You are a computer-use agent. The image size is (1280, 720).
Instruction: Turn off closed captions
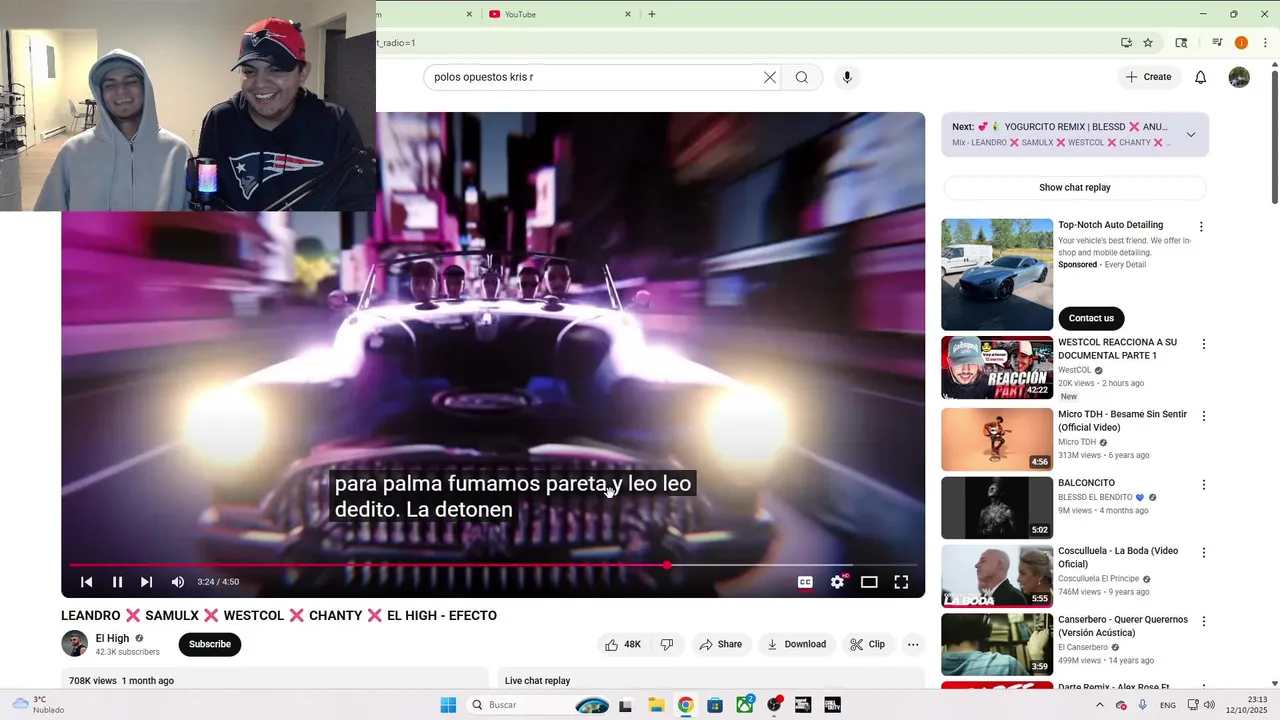click(805, 582)
